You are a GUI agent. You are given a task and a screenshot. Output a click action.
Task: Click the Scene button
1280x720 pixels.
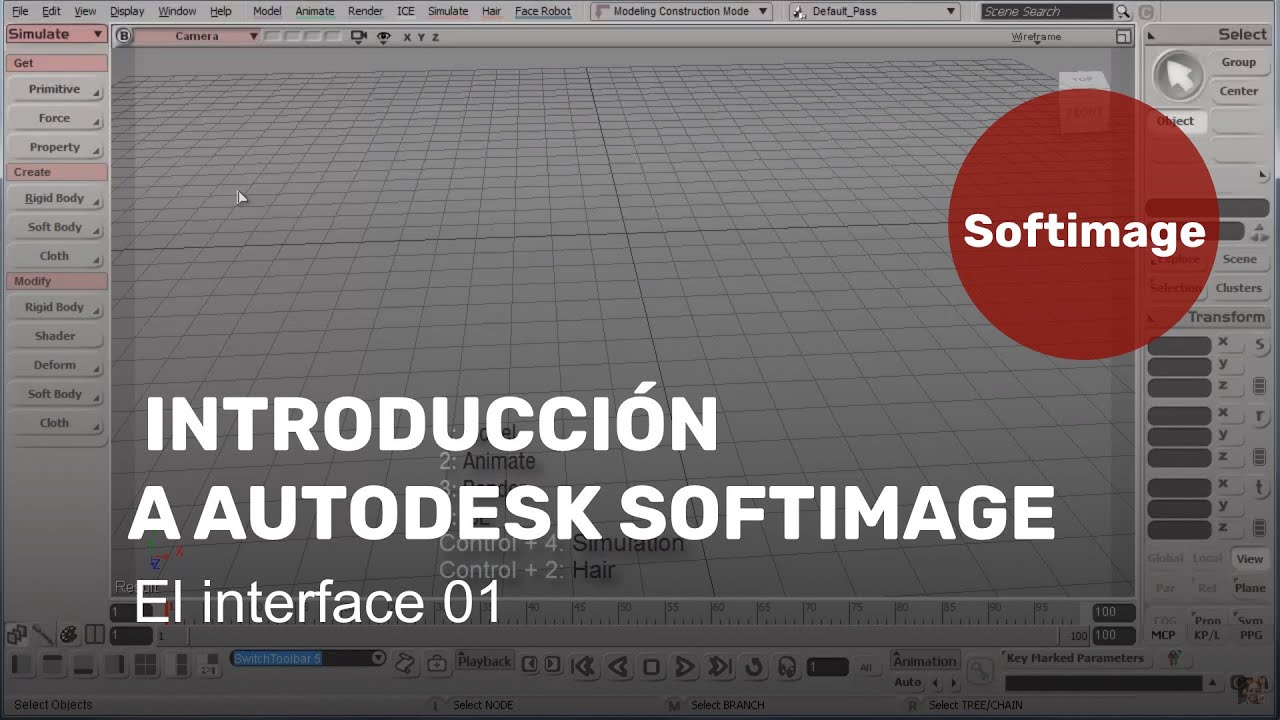click(1239, 259)
